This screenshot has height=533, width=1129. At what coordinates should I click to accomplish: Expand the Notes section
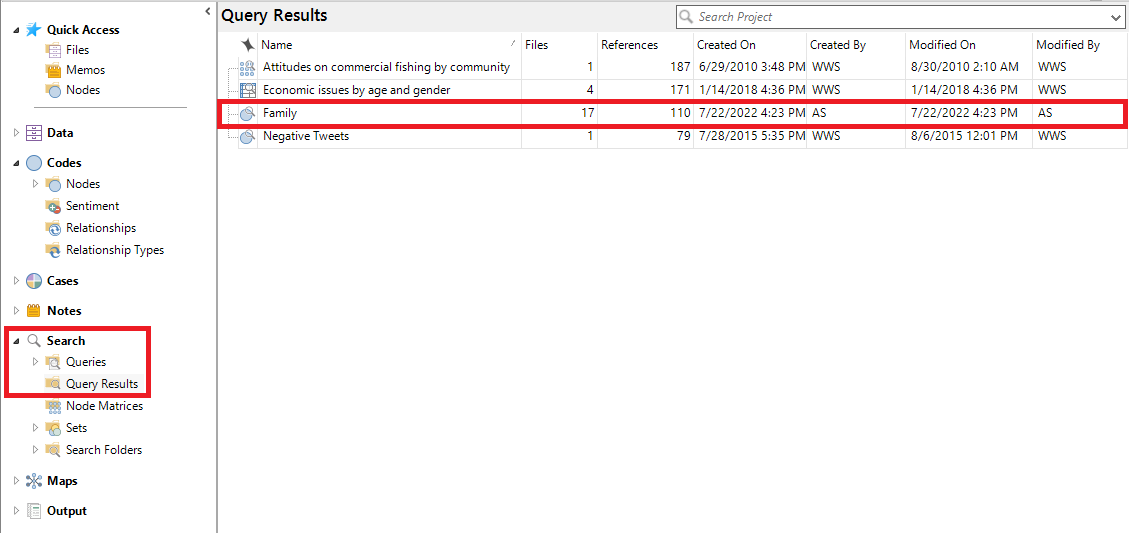[x=17, y=311]
